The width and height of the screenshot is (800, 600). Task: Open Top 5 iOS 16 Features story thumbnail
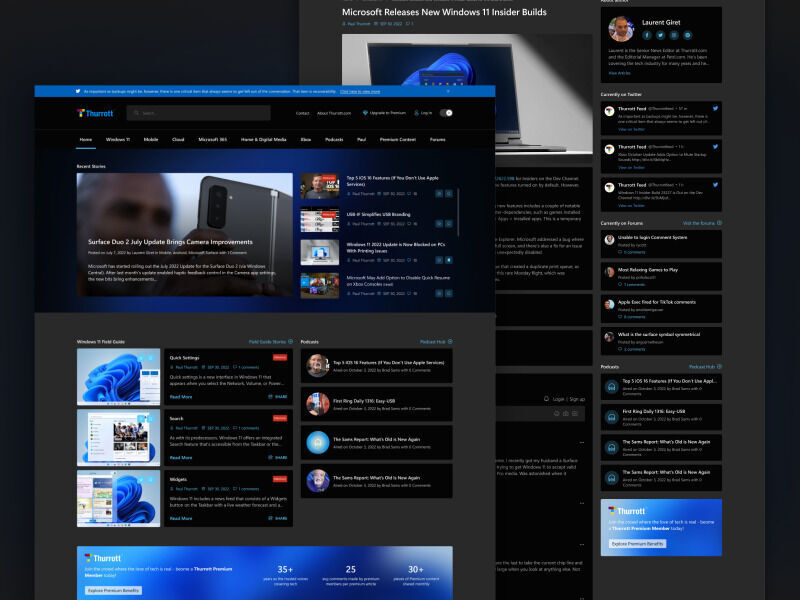(x=320, y=186)
